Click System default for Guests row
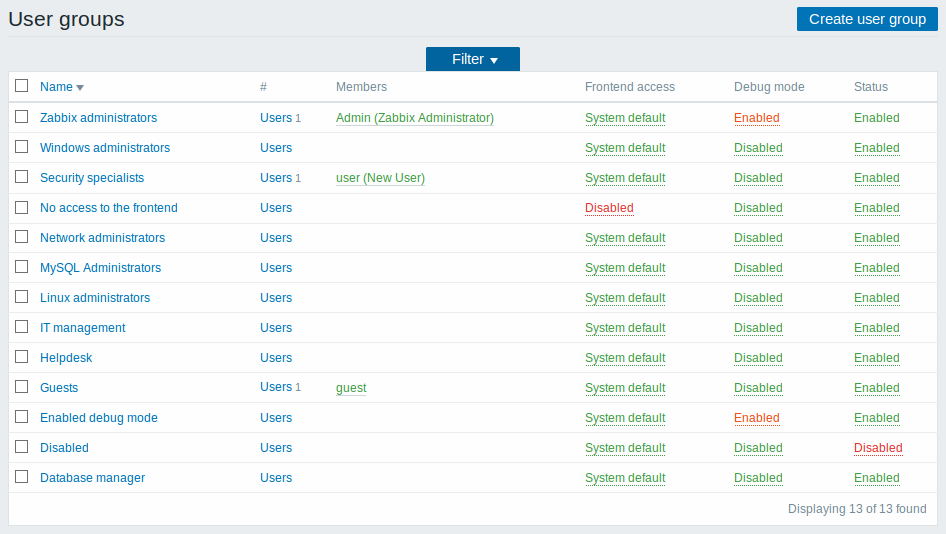The width and height of the screenshot is (946, 534). pyautogui.click(x=625, y=388)
